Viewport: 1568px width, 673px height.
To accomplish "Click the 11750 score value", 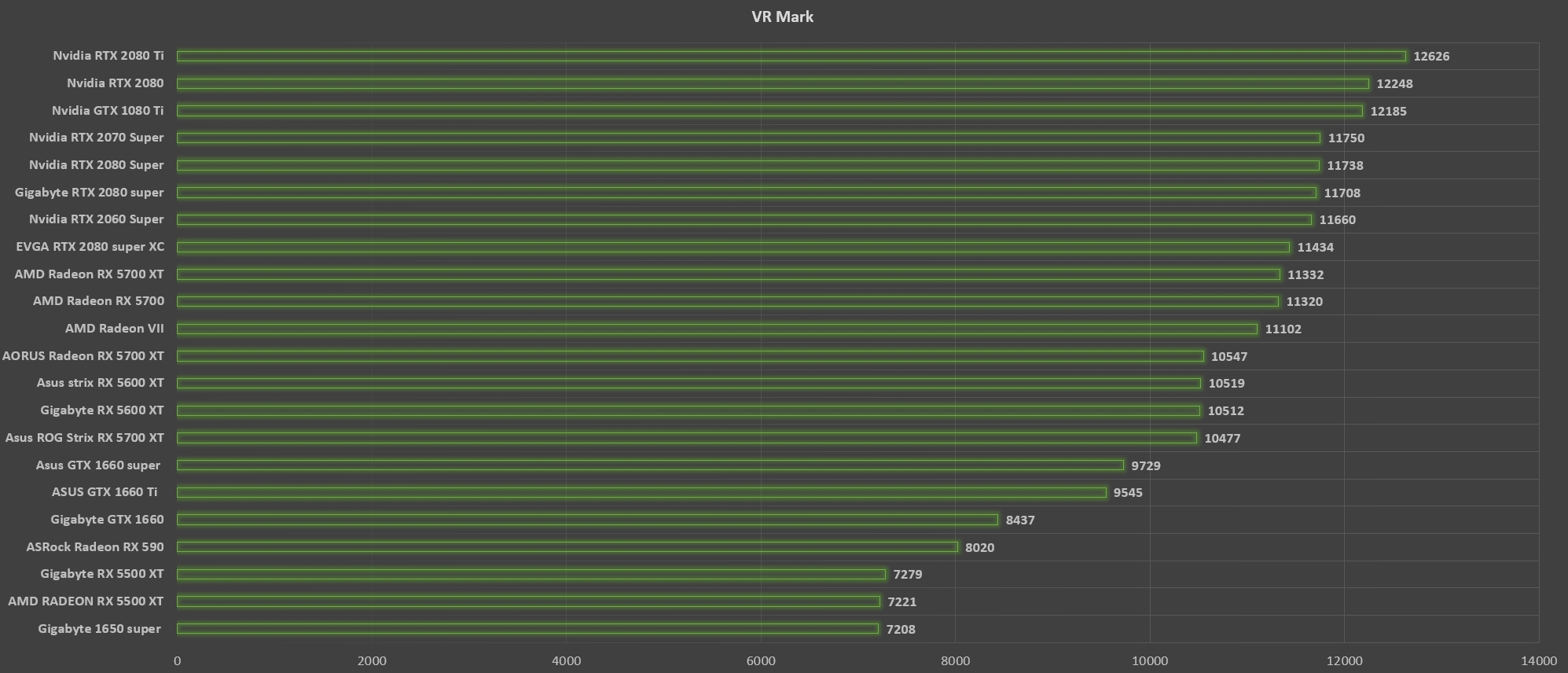I will coord(1346,138).
